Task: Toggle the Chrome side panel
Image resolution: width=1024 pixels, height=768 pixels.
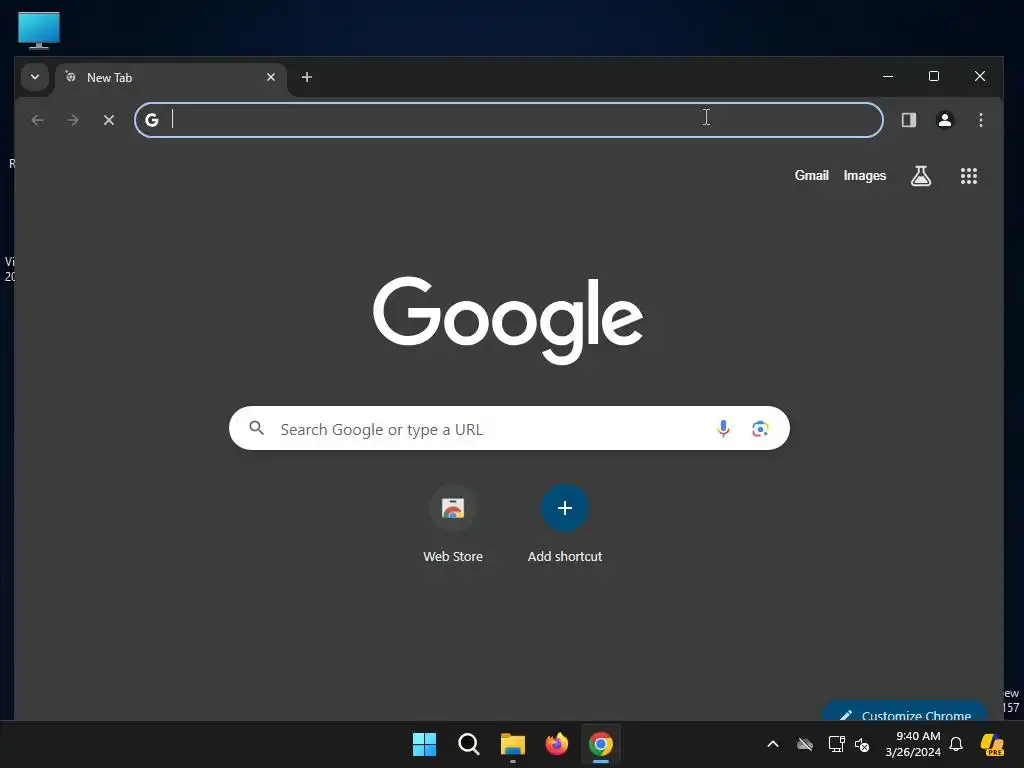Action: [908, 120]
